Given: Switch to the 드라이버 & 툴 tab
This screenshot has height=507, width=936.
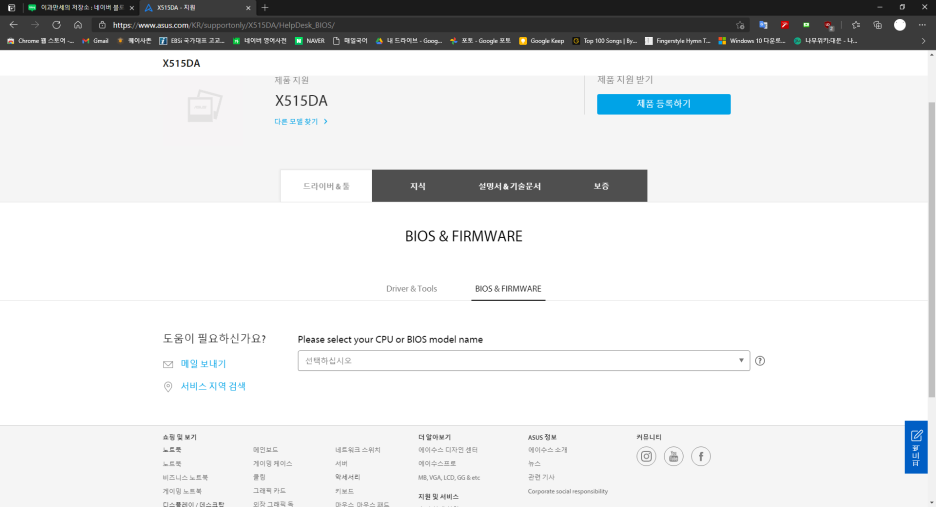Looking at the screenshot, I should point(326,186).
